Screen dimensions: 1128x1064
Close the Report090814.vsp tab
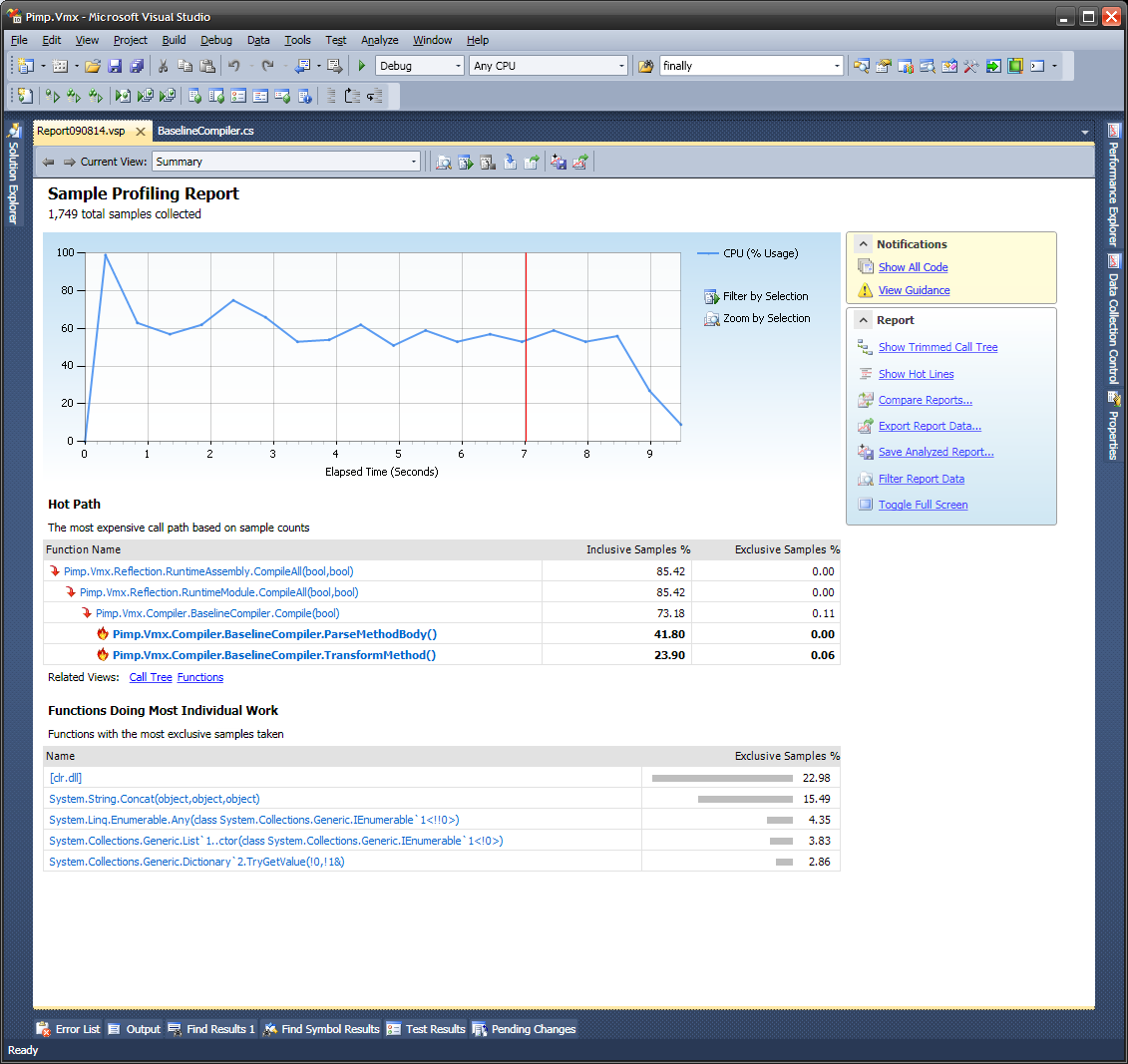(141, 132)
